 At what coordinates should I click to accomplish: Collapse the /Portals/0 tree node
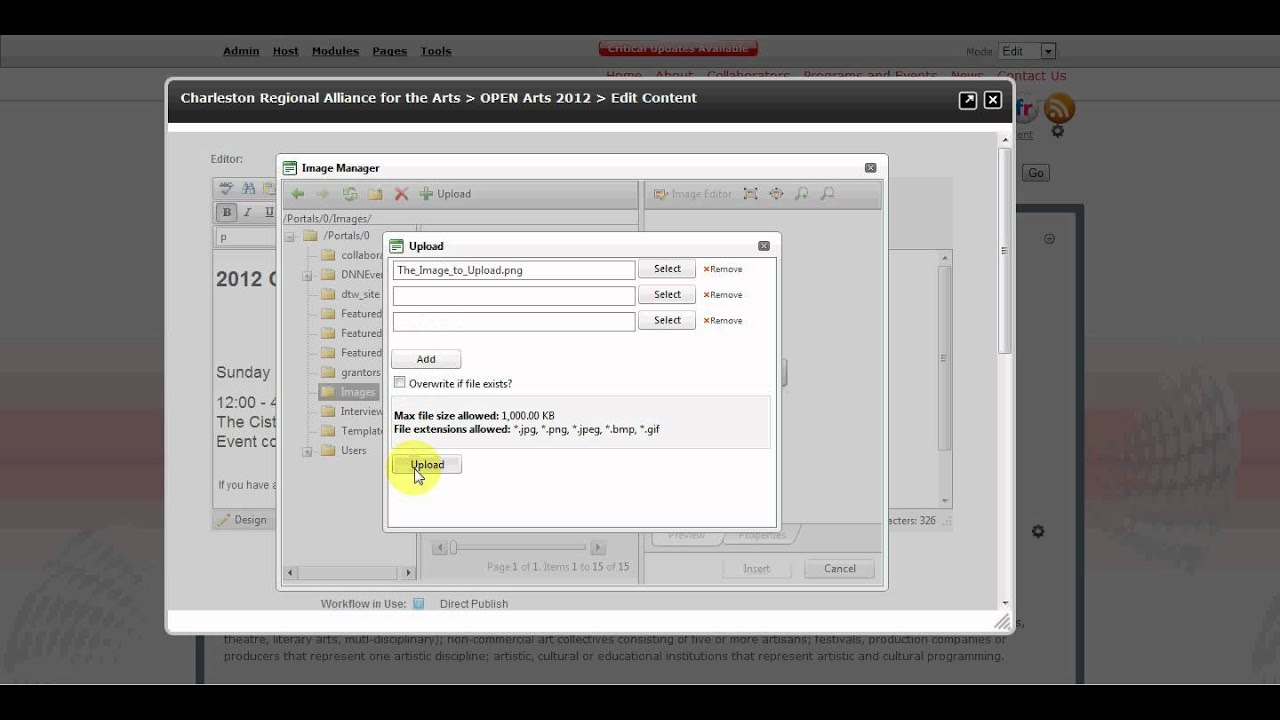[x=289, y=236]
